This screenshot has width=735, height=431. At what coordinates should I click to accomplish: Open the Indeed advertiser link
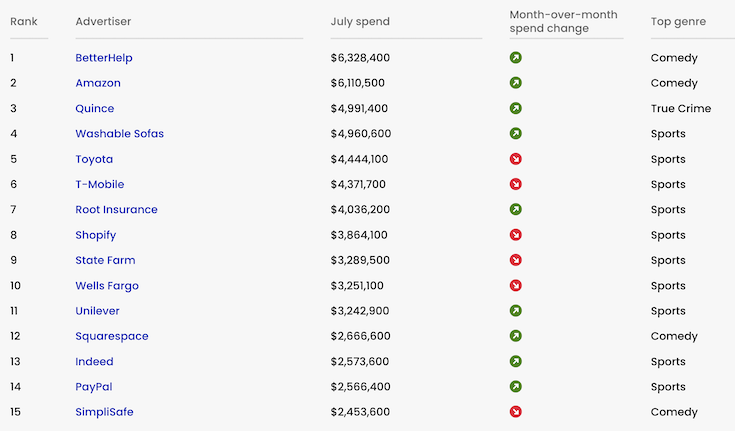point(94,362)
